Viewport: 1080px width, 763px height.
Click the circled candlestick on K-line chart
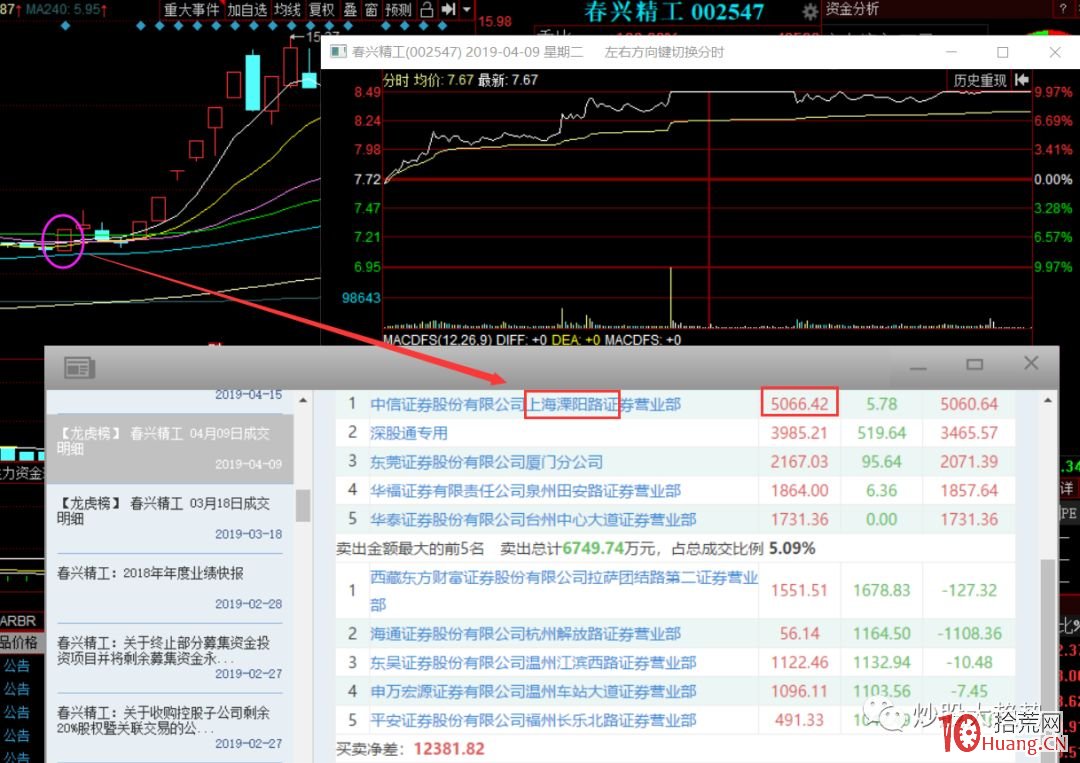[x=64, y=239]
